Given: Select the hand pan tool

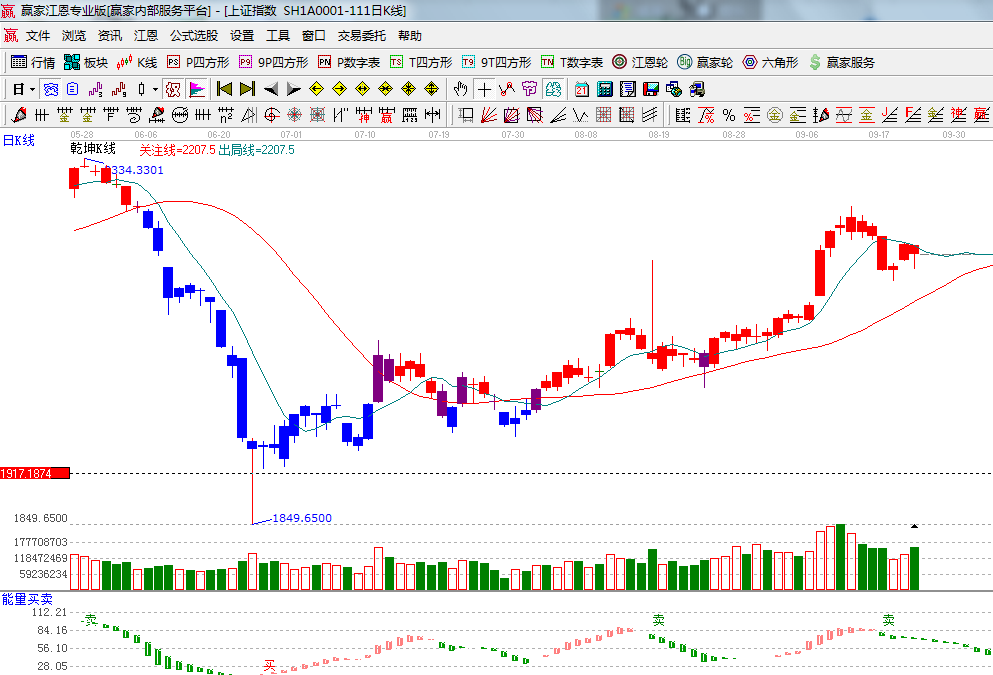Looking at the screenshot, I should (461, 89).
